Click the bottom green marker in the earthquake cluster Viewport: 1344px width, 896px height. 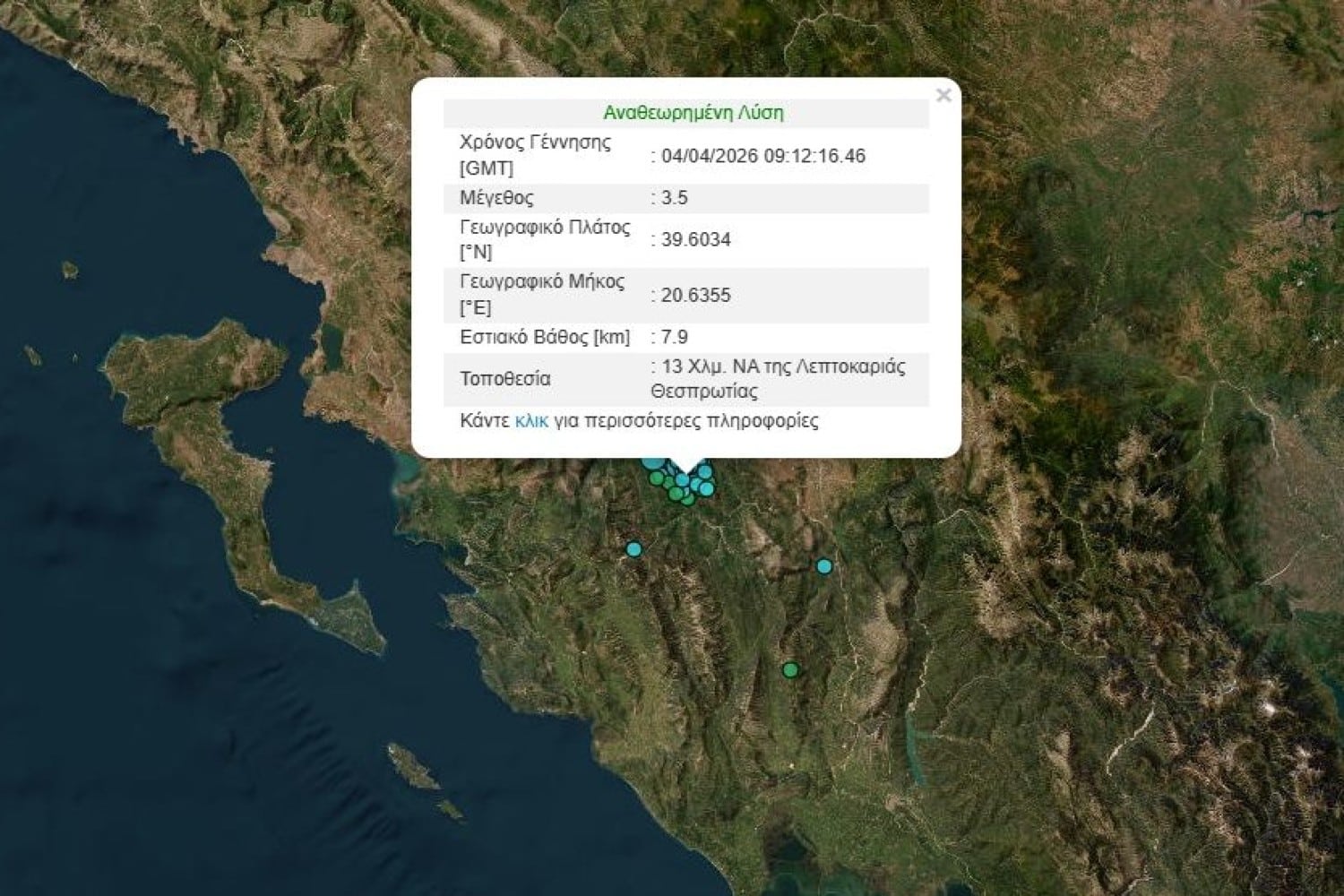(687, 499)
